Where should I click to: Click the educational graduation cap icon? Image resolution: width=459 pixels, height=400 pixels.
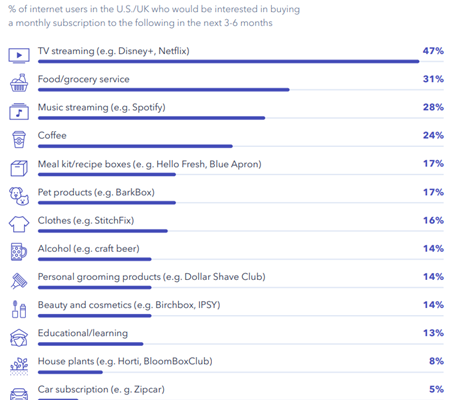[x=19, y=338]
